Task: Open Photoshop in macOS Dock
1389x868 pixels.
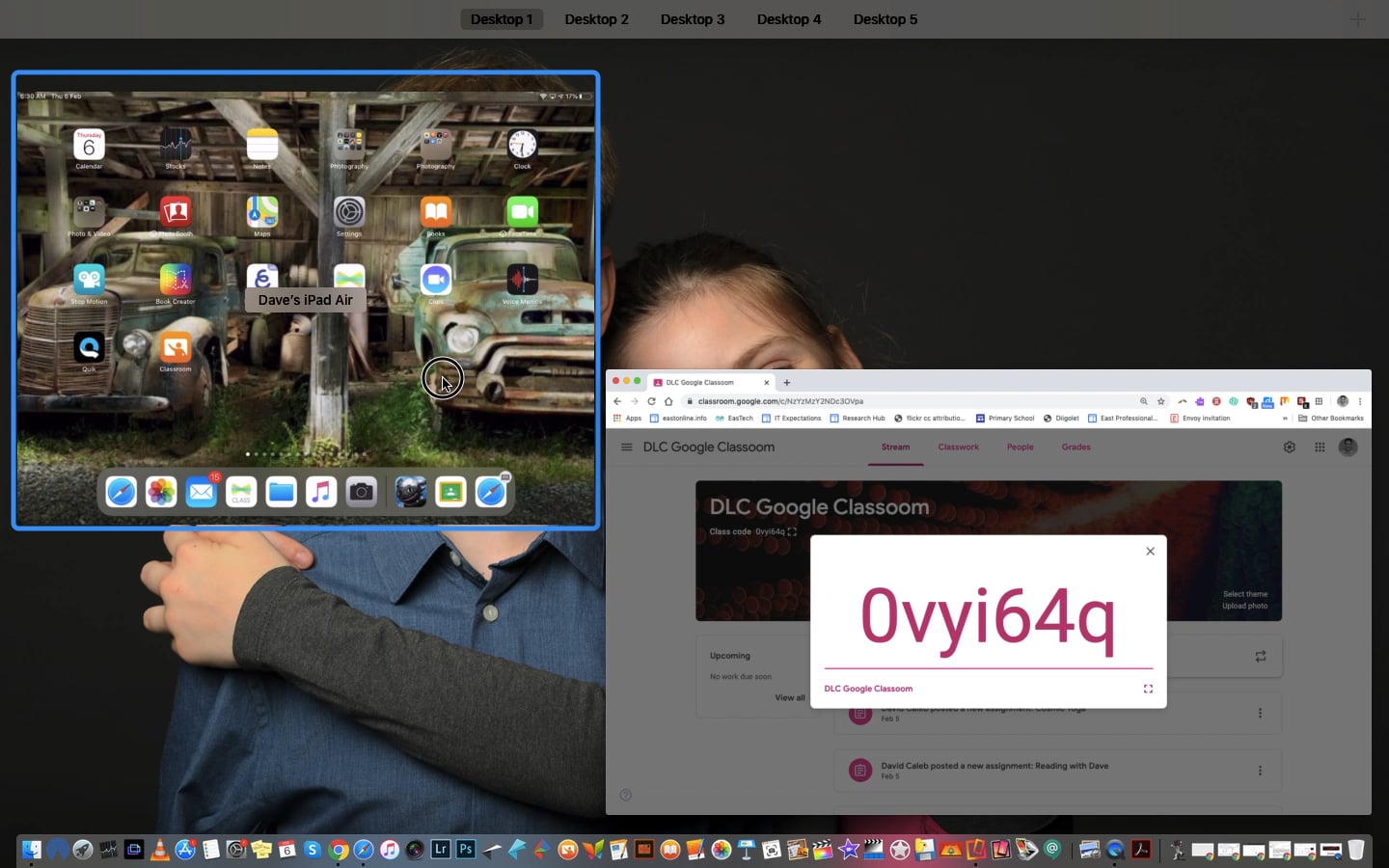Action: [466, 850]
